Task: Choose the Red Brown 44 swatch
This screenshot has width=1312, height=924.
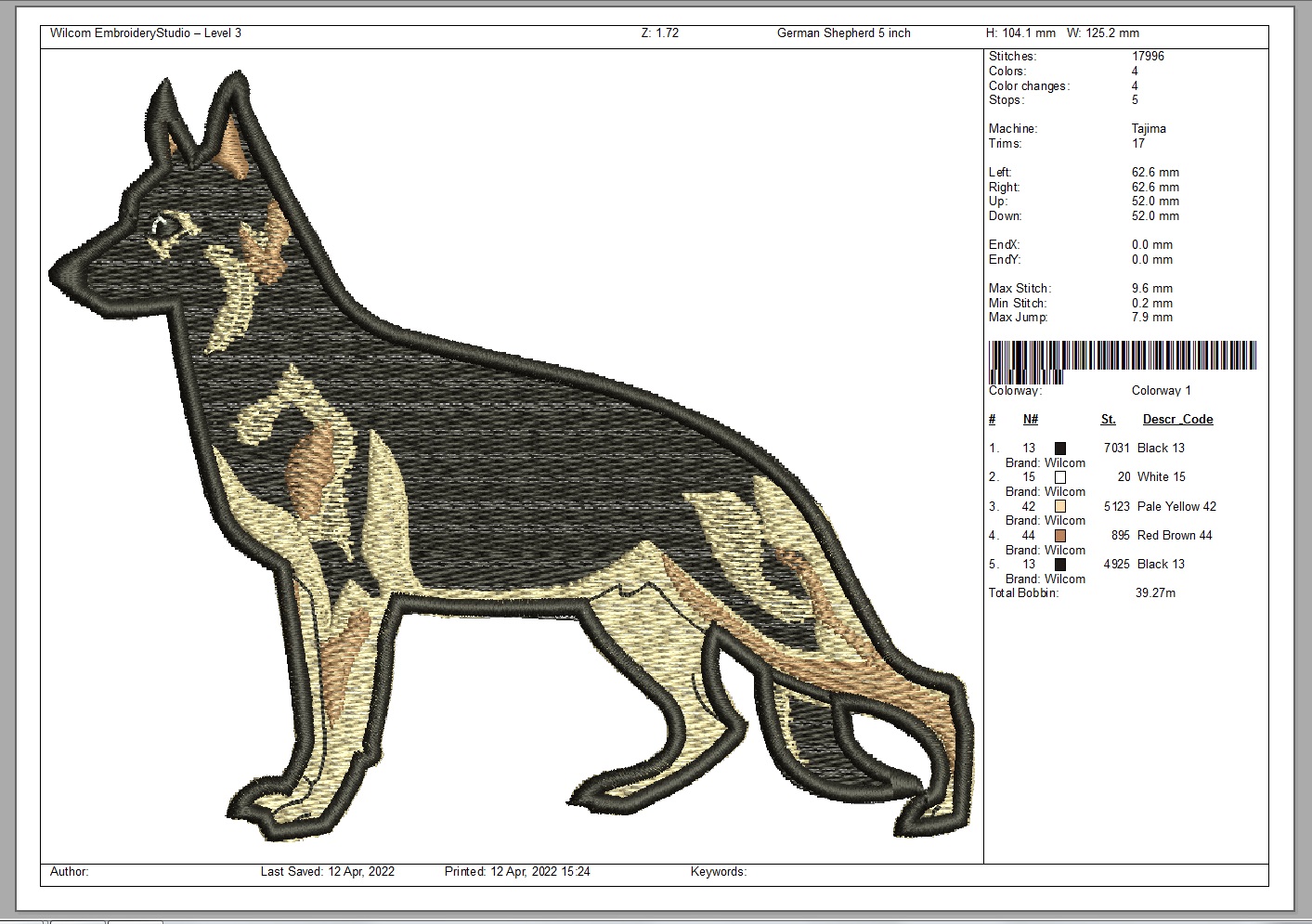Action: click(1059, 536)
